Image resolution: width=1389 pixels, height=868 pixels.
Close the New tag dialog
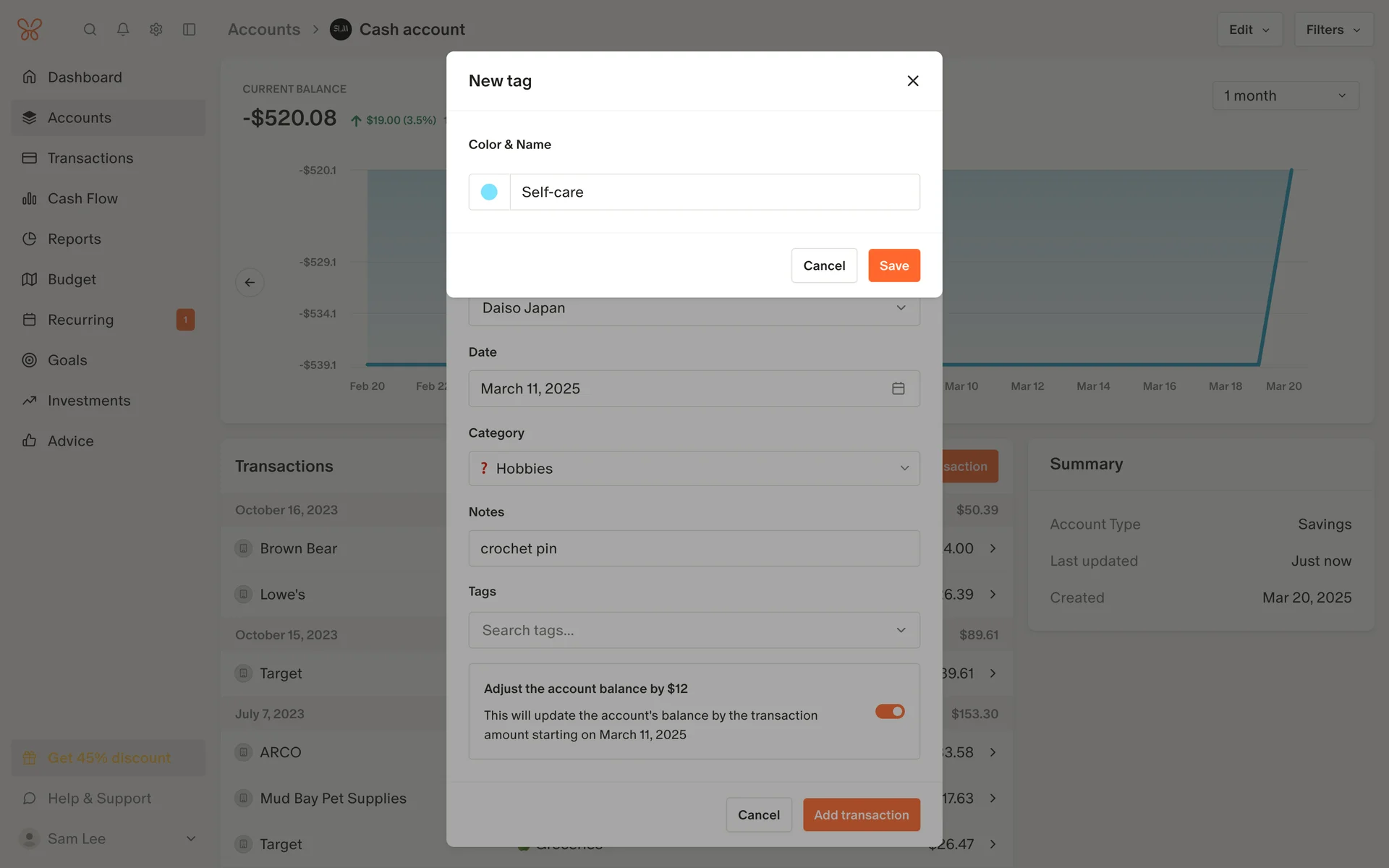point(912,81)
